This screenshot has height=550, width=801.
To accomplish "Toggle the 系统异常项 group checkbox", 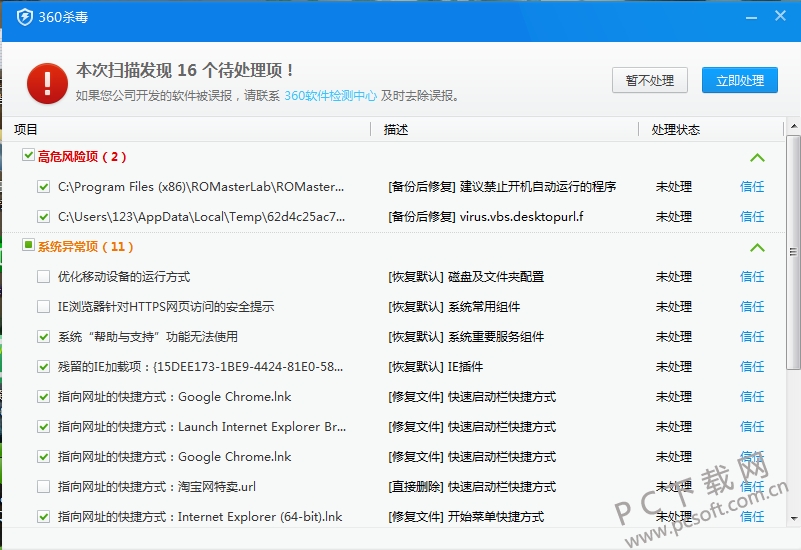I will pos(28,246).
